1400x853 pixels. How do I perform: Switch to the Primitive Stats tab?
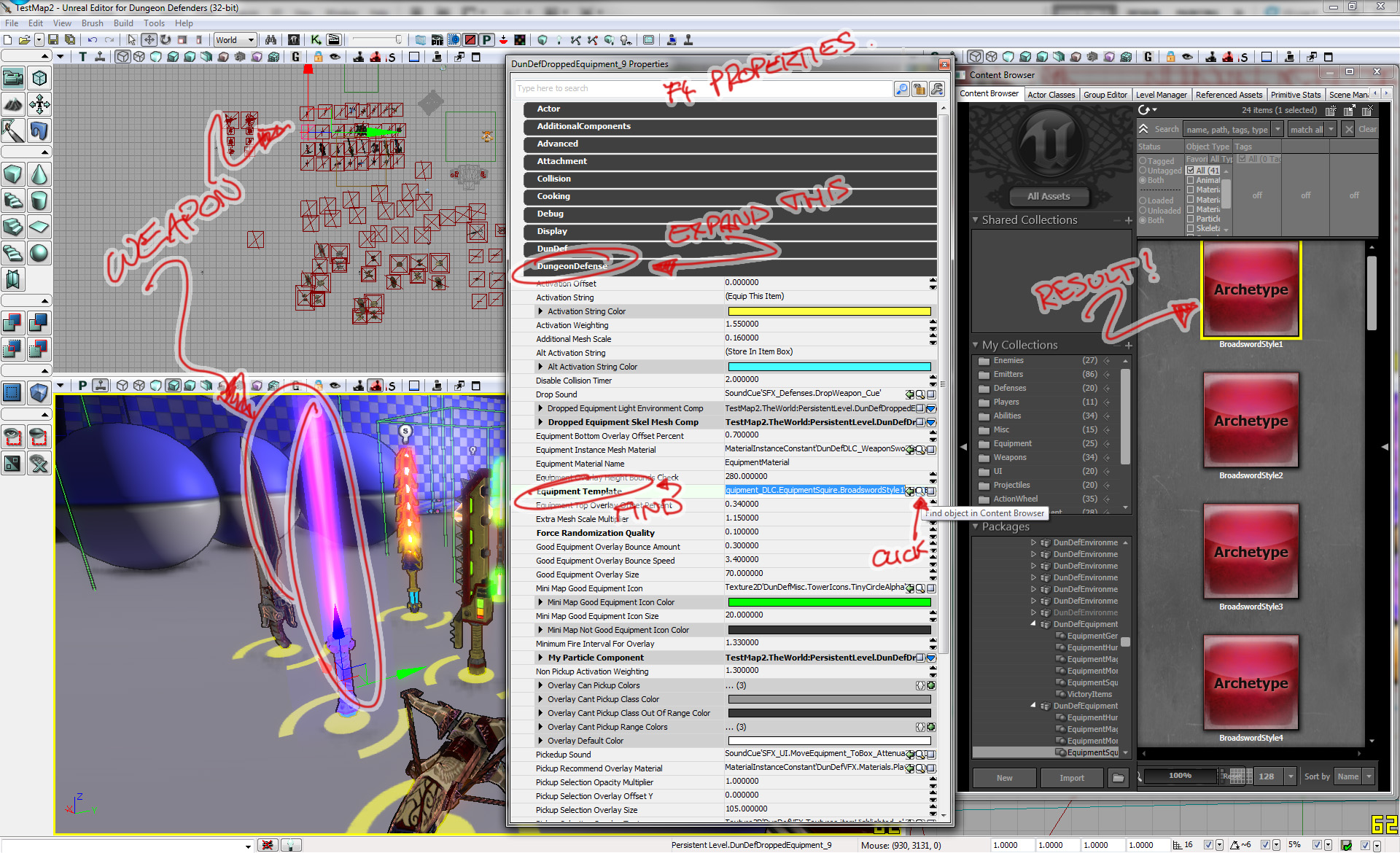click(1296, 95)
